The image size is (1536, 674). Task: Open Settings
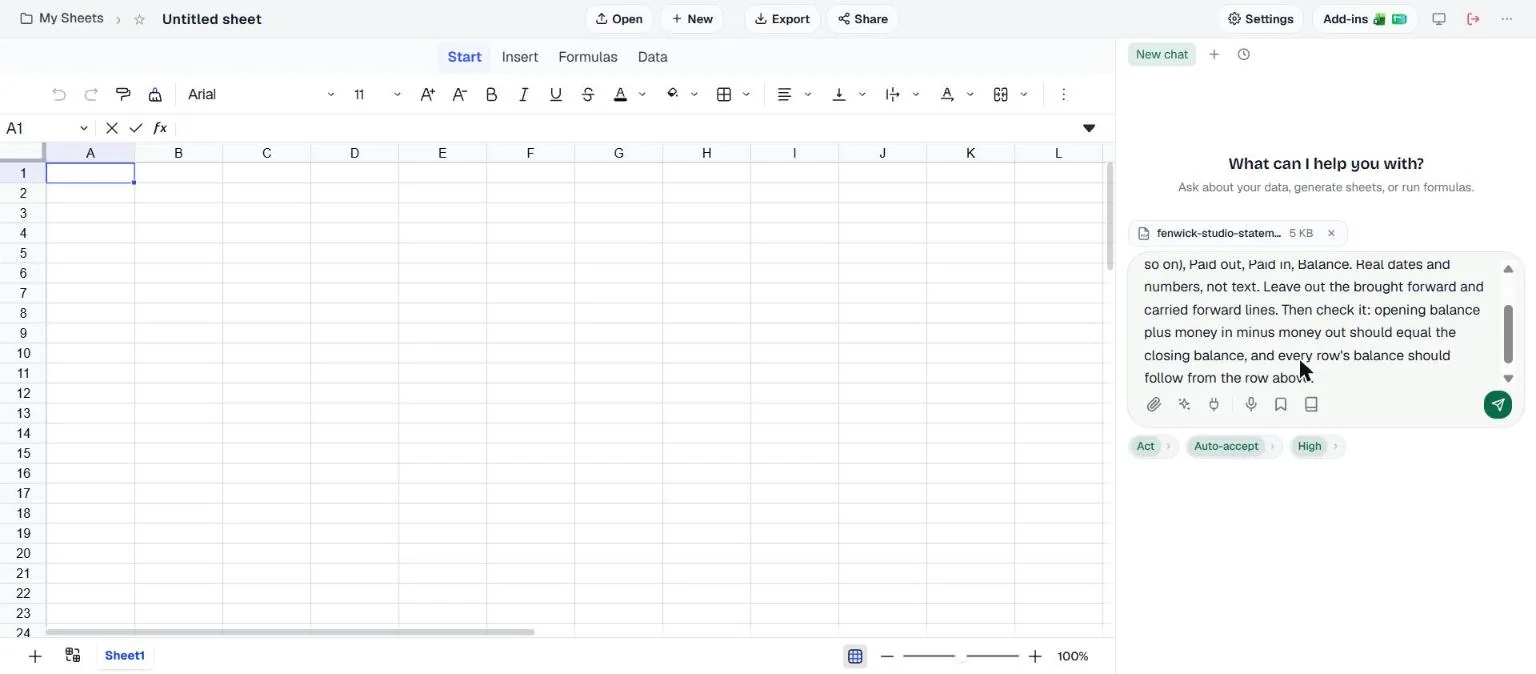(1260, 19)
